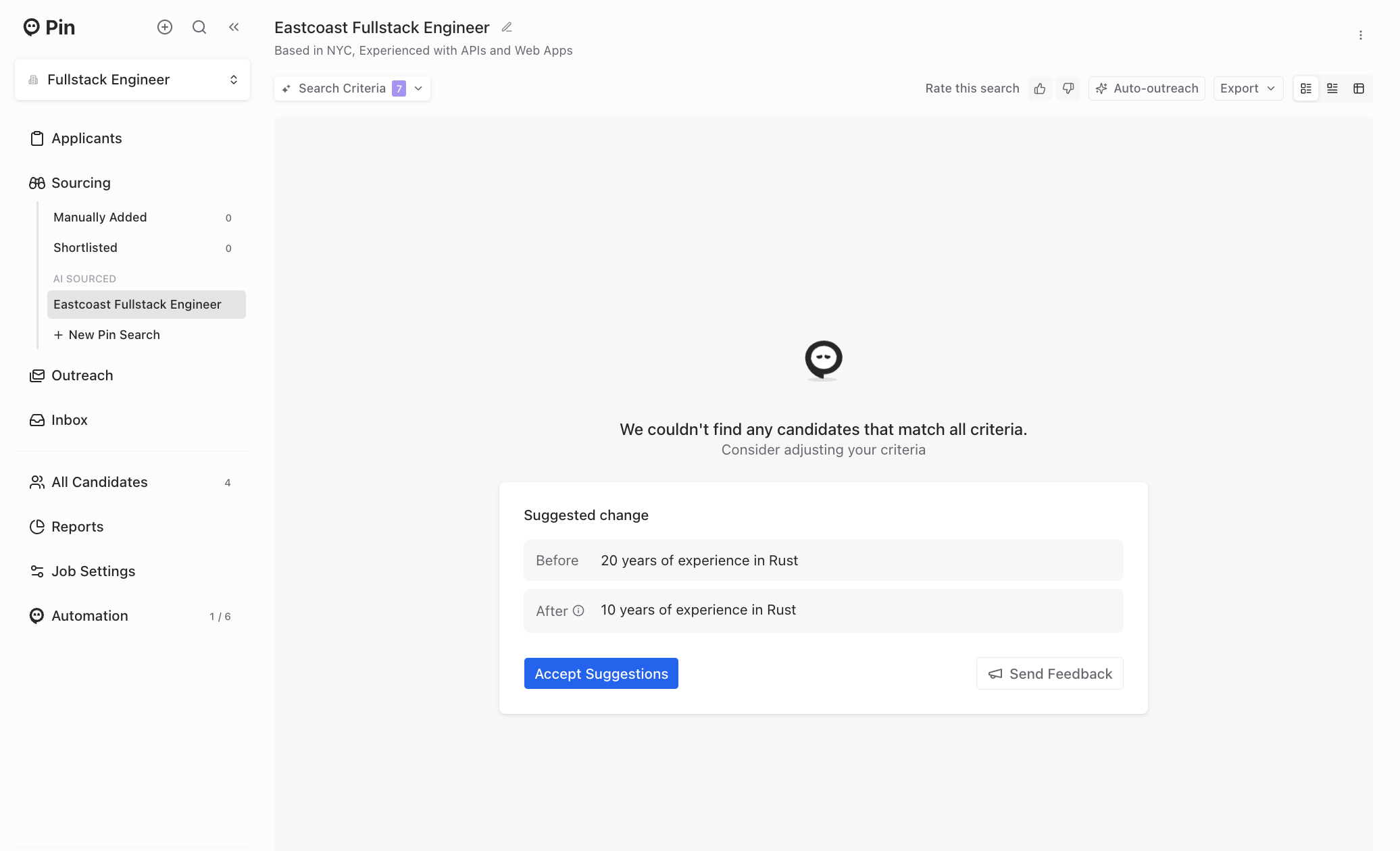The width and height of the screenshot is (1400, 851).
Task: Open Applicants in the sidebar
Action: (86, 138)
